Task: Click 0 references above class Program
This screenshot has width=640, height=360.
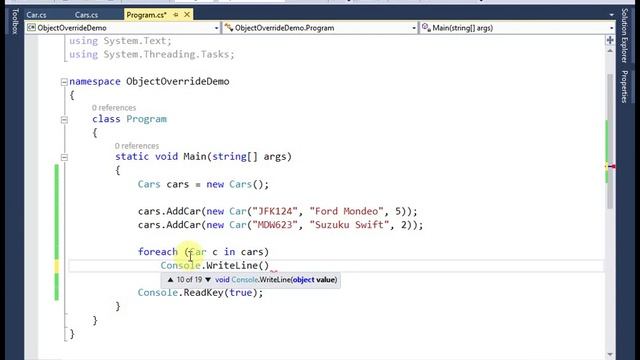Action: (x=114, y=108)
